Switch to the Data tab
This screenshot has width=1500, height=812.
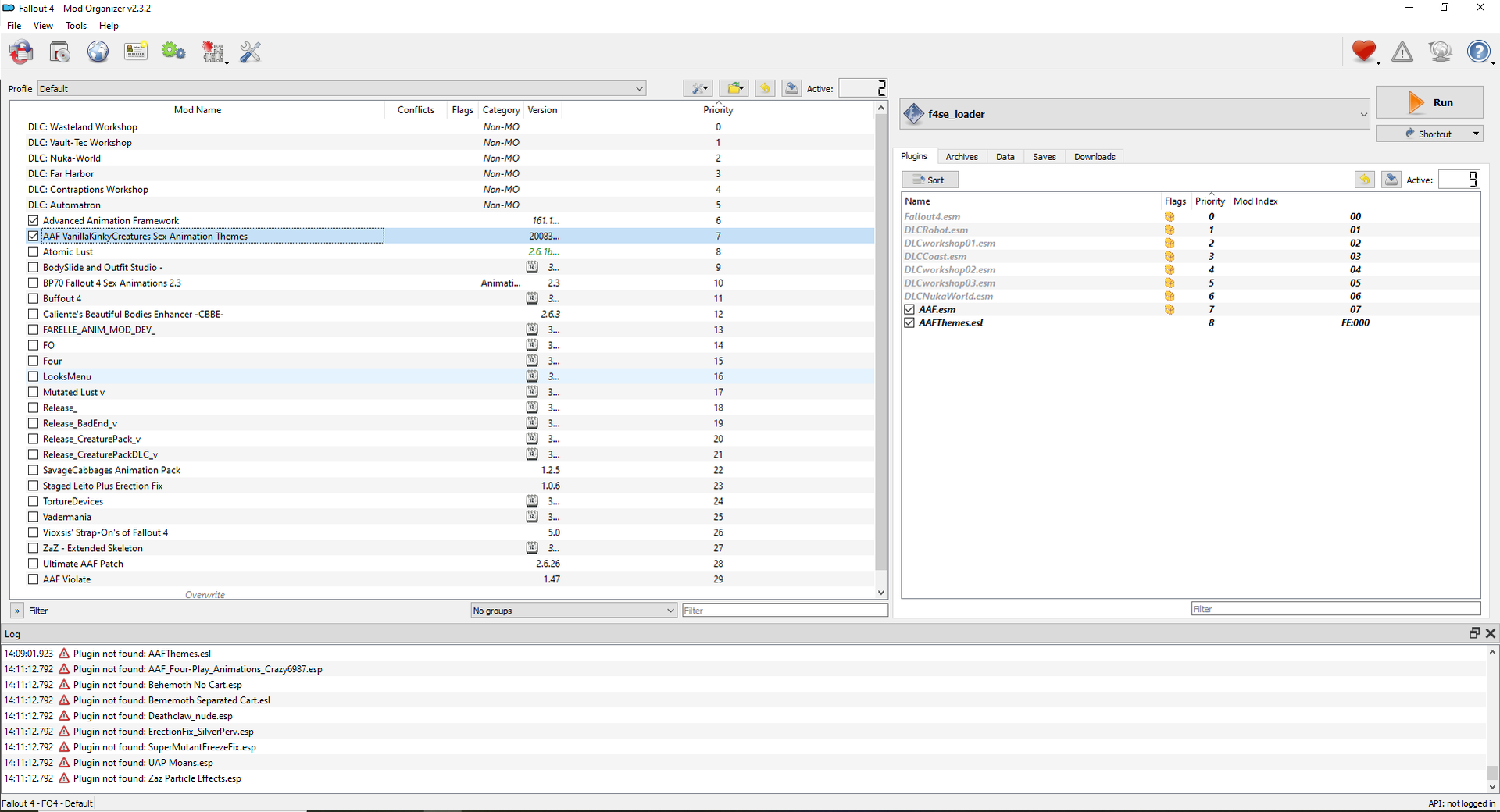(x=1005, y=157)
